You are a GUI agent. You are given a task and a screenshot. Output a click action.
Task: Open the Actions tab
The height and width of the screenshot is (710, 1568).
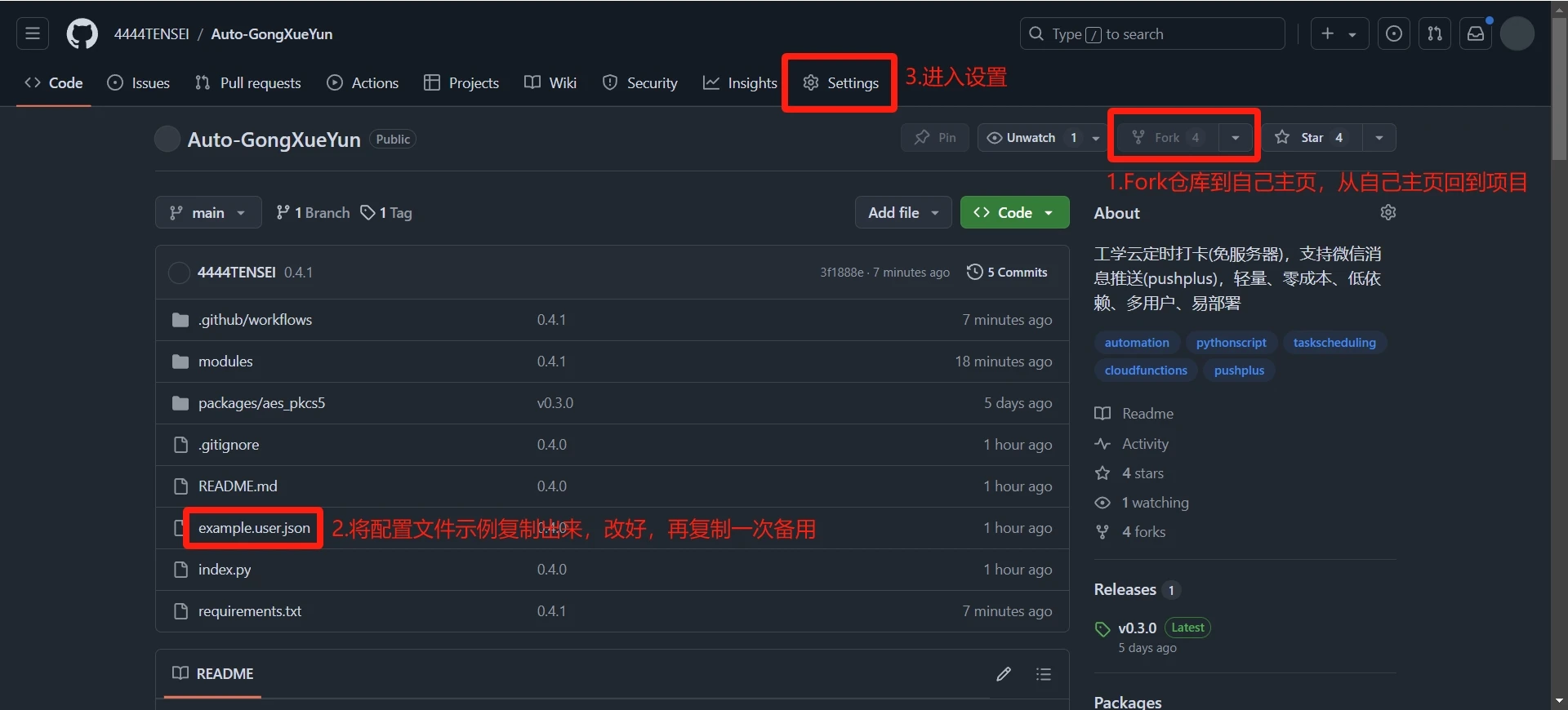(363, 83)
